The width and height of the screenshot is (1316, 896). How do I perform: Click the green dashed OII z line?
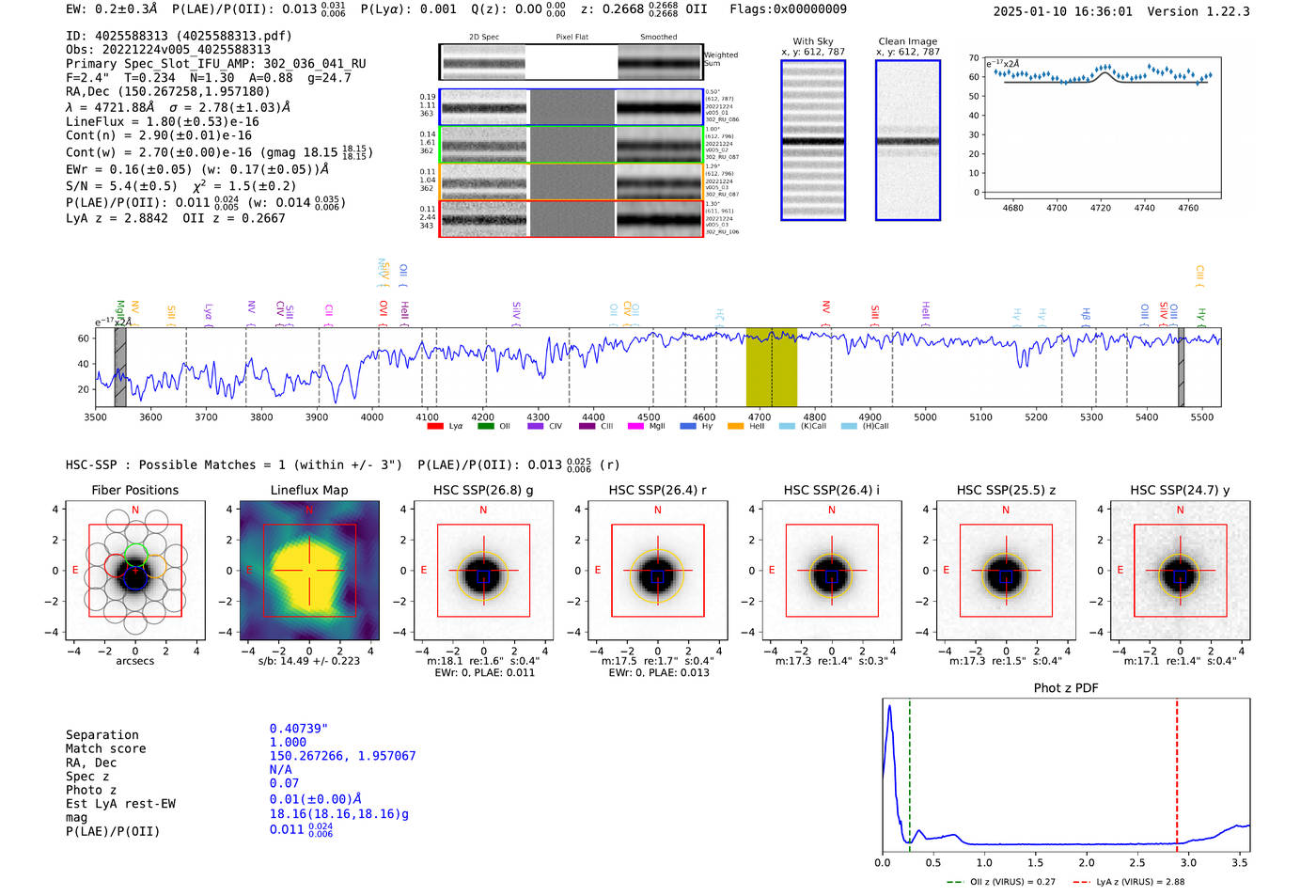910,775
